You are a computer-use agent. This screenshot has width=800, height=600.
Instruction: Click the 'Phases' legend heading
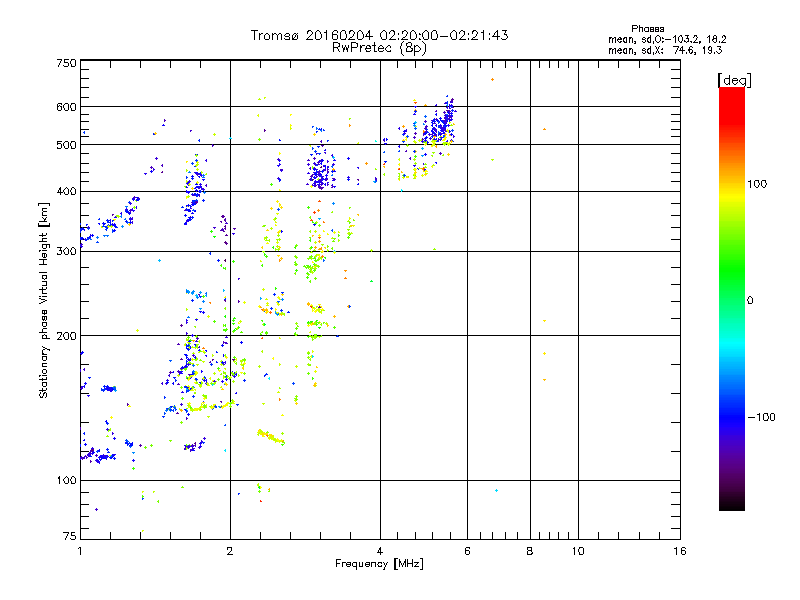coord(647,29)
